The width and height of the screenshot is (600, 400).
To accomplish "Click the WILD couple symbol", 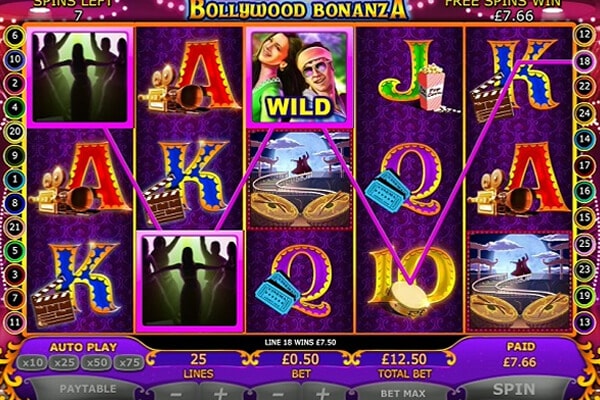I will point(299,77).
